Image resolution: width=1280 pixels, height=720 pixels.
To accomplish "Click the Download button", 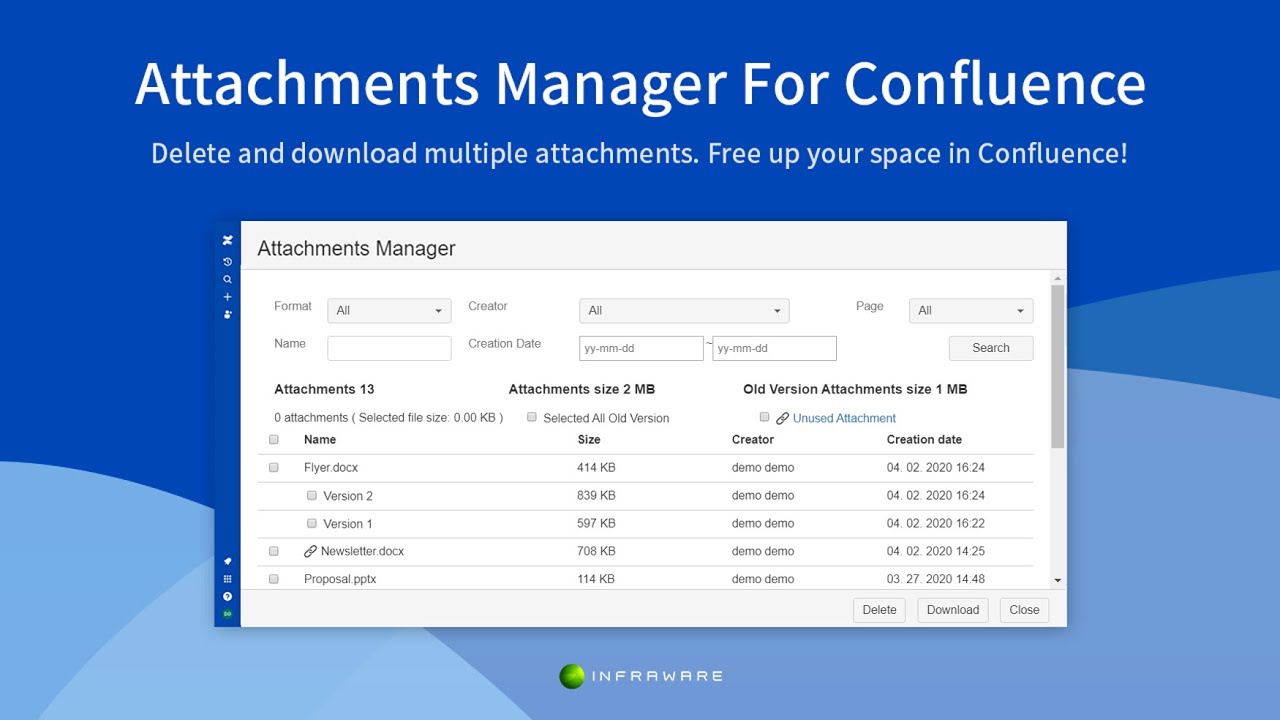I will point(953,610).
